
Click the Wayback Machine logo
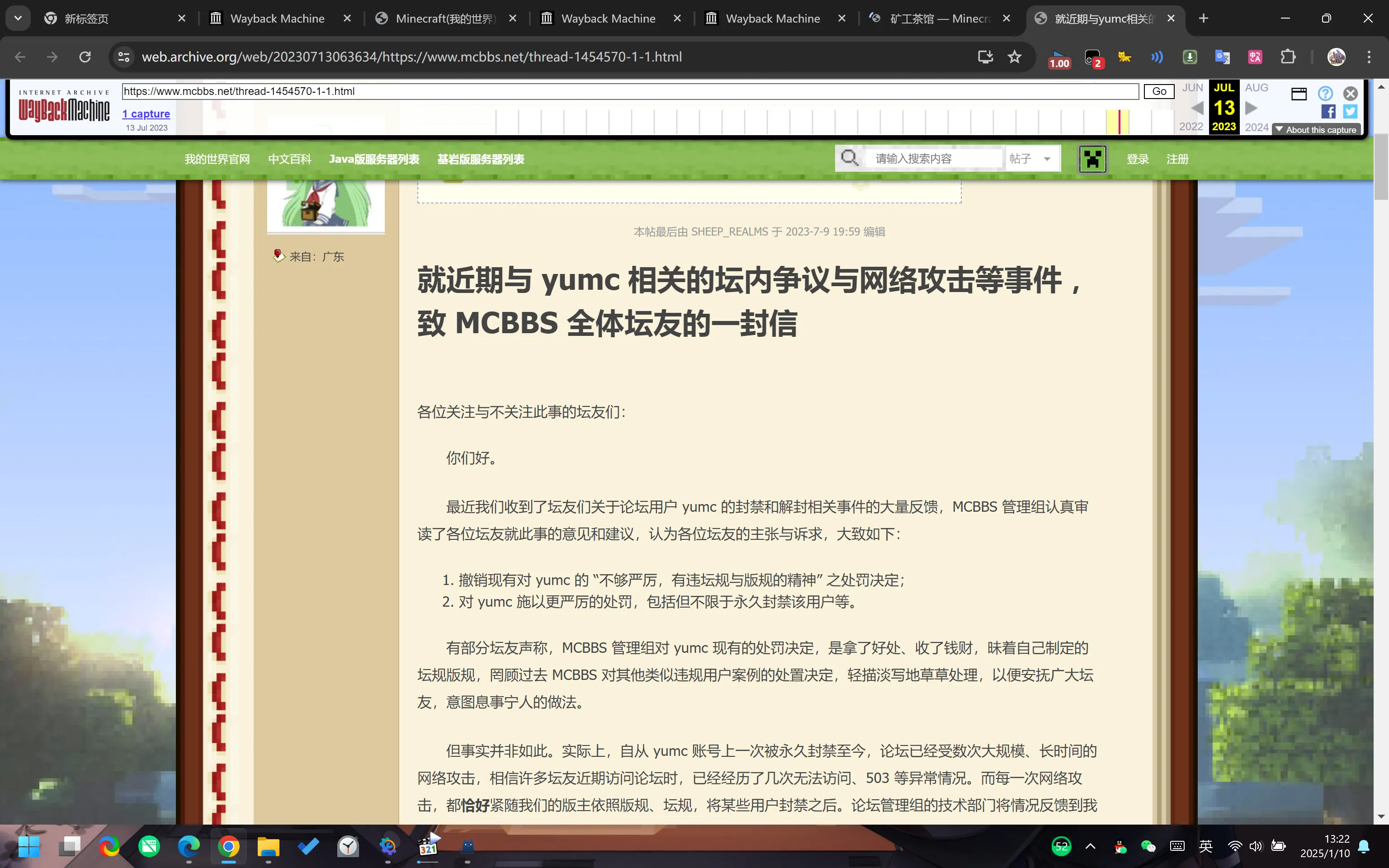[x=64, y=106]
